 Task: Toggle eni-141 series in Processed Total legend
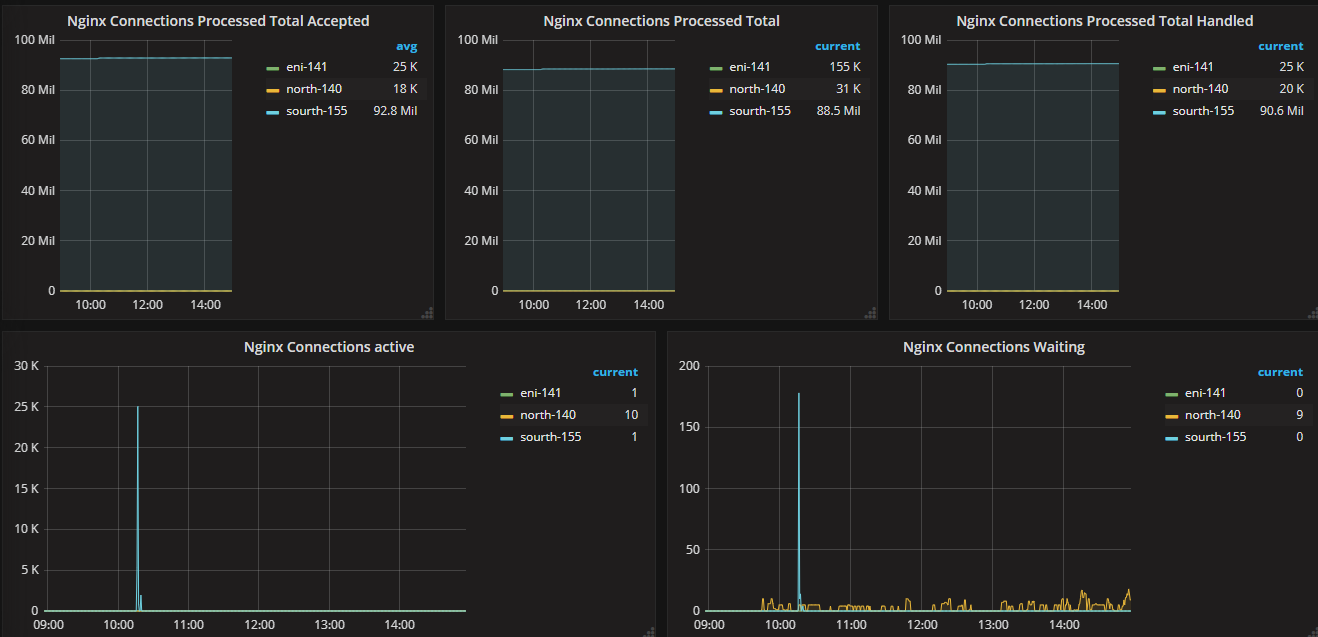(750, 67)
